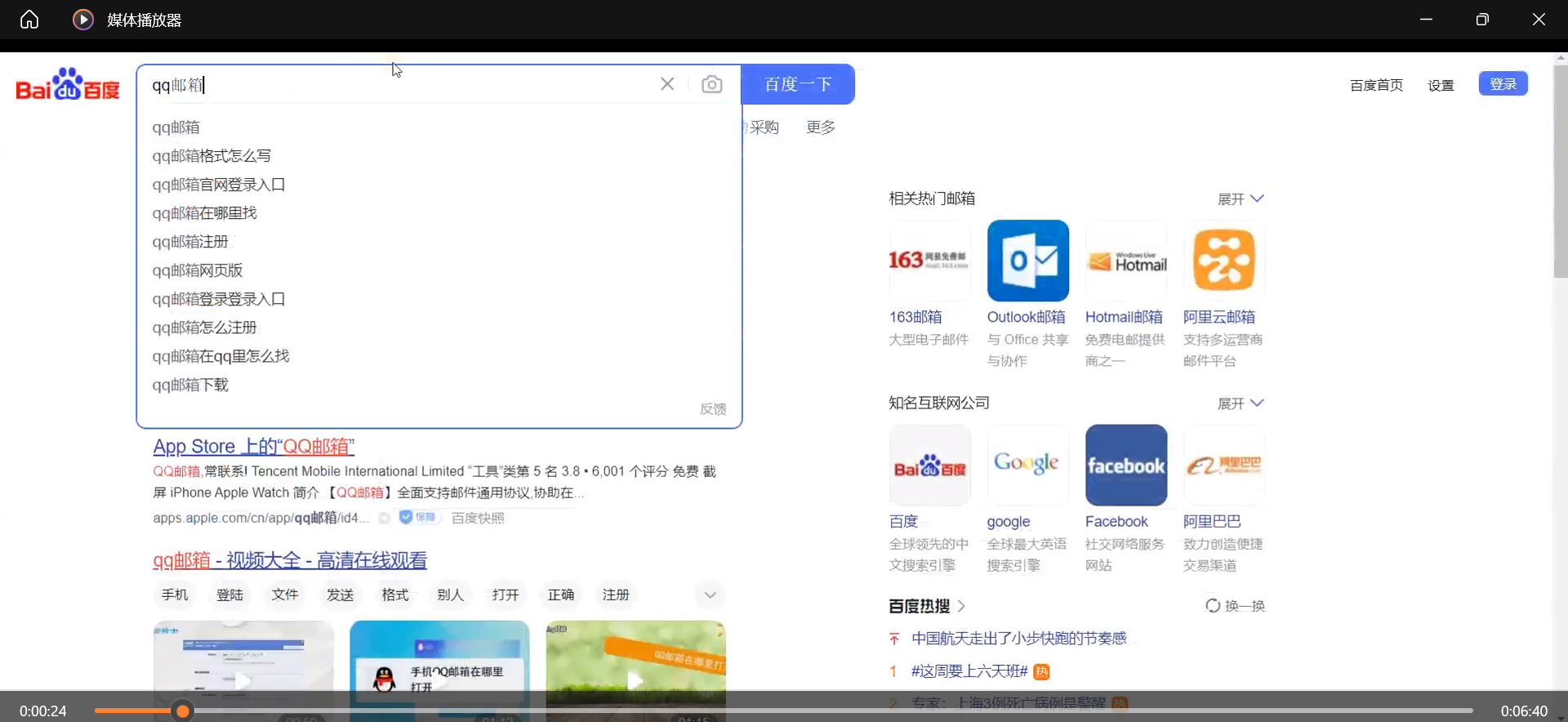Click the Facebook logo tile
Screen dimensions: 1568x722
[x=1125, y=465]
